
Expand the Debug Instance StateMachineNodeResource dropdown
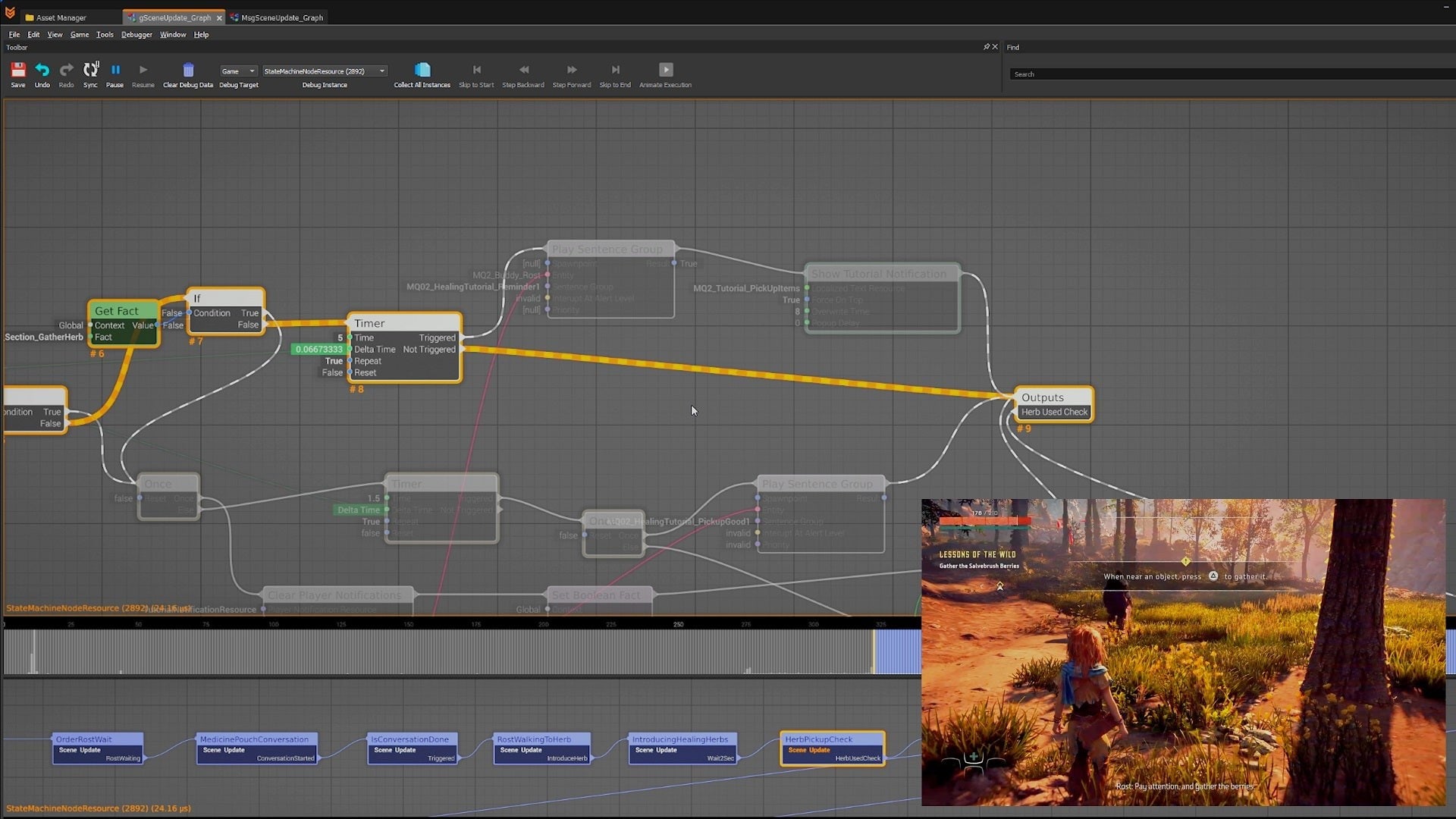(x=325, y=71)
